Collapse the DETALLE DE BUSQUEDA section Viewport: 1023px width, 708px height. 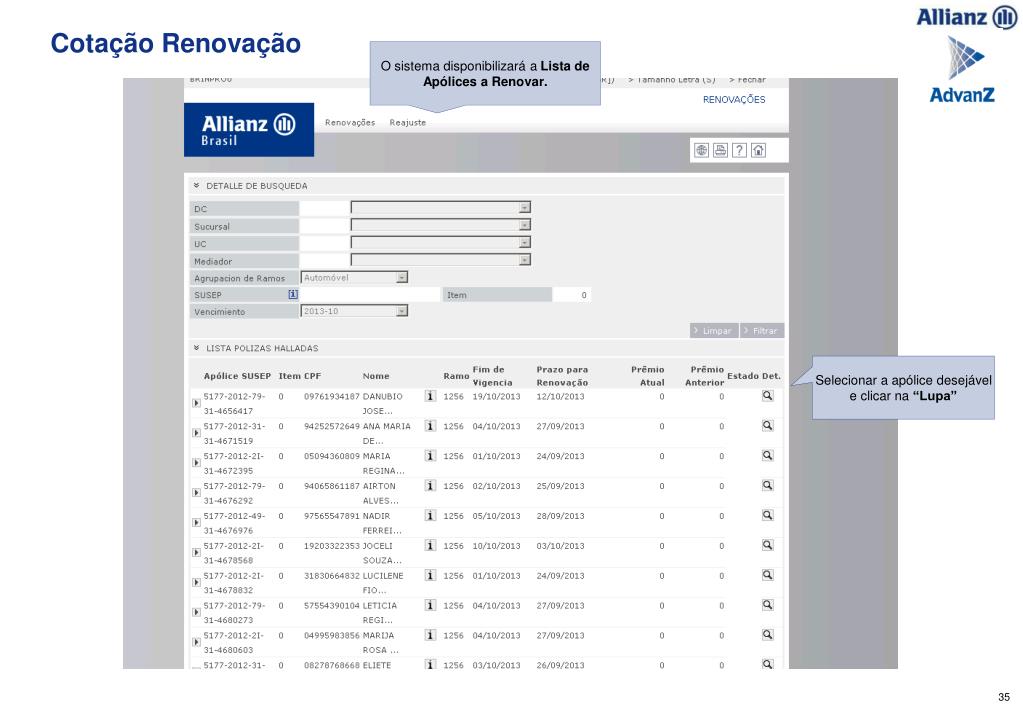tap(196, 185)
